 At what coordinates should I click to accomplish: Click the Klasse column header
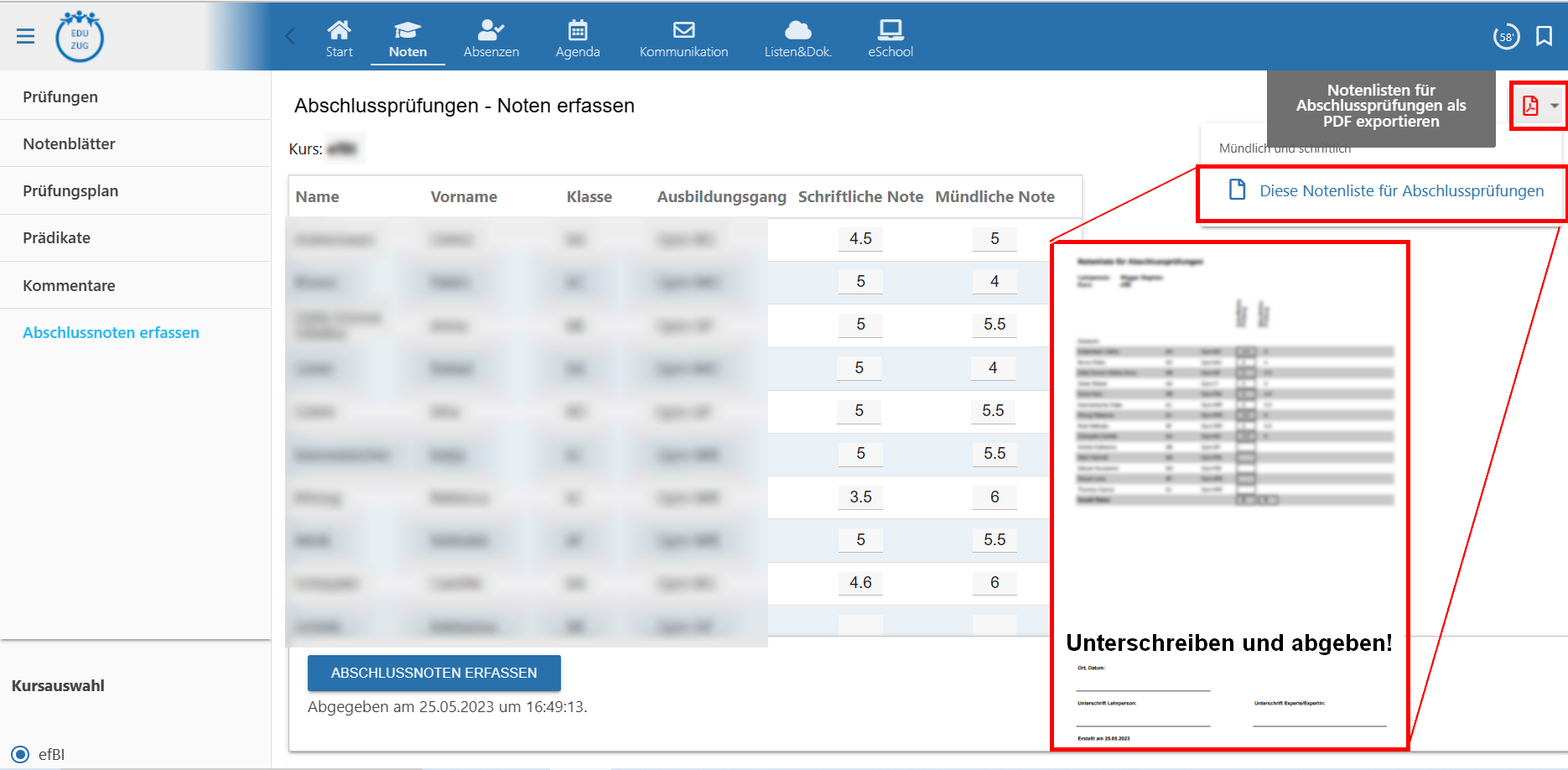point(589,196)
